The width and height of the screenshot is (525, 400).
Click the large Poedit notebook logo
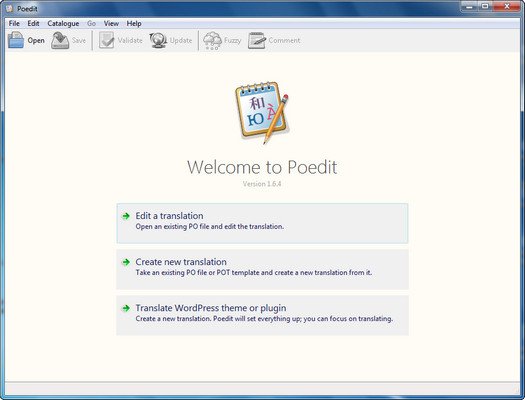click(x=262, y=113)
